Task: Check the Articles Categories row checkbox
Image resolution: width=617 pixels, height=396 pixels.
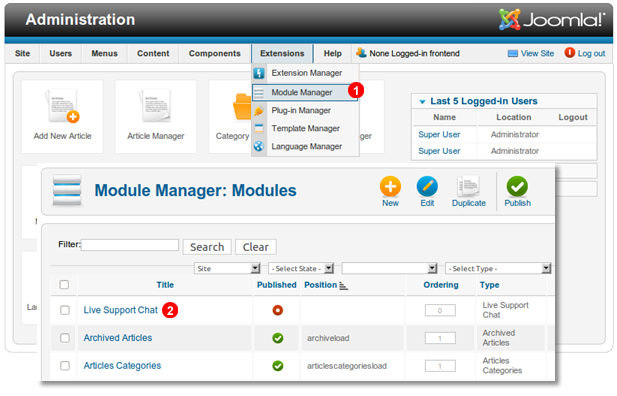Action: (65, 366)
